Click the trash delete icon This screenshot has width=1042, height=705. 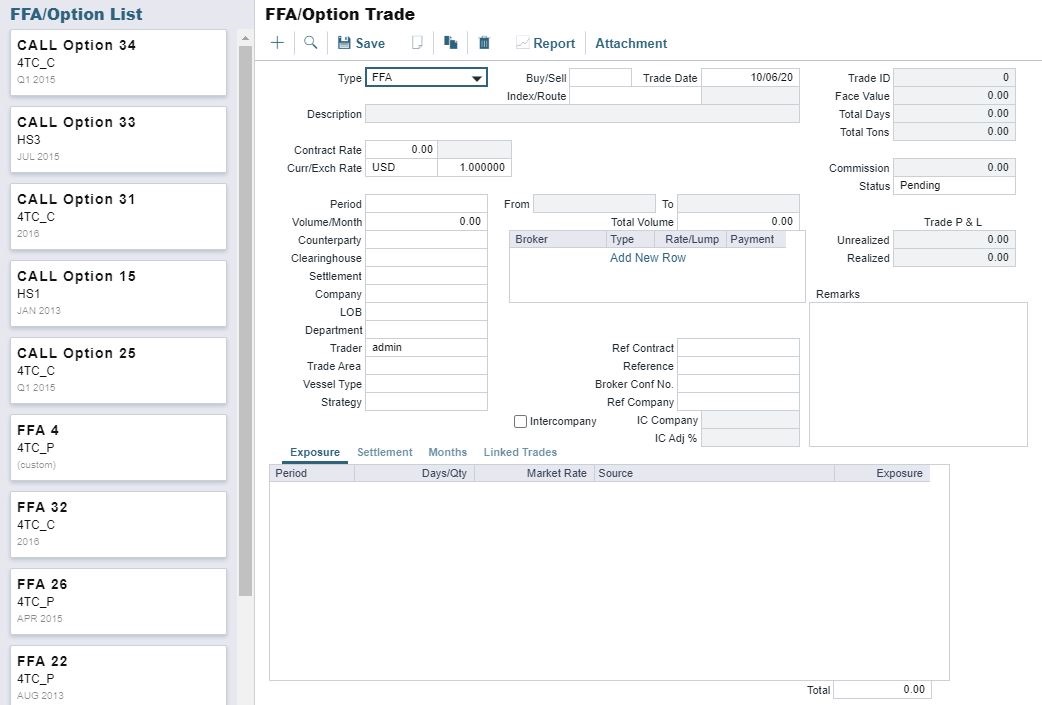point(484,43)
